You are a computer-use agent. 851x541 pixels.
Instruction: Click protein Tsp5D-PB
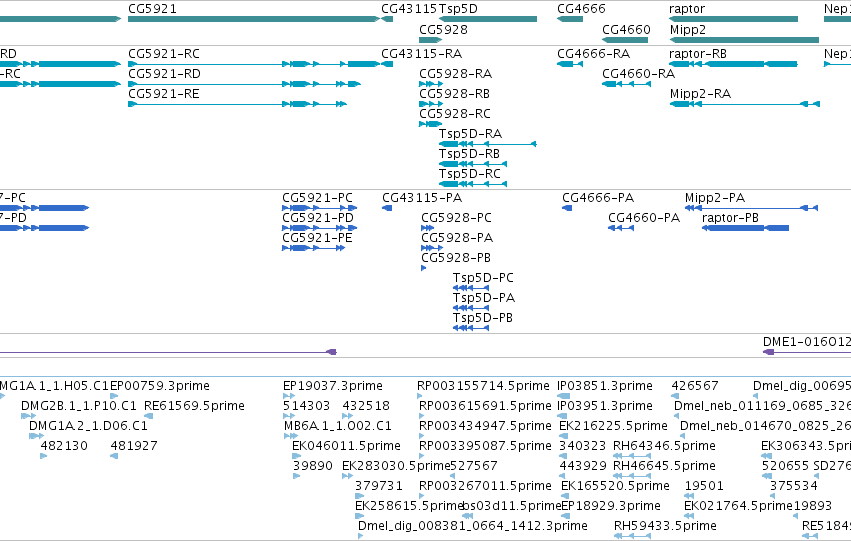[x=471, y=328]
